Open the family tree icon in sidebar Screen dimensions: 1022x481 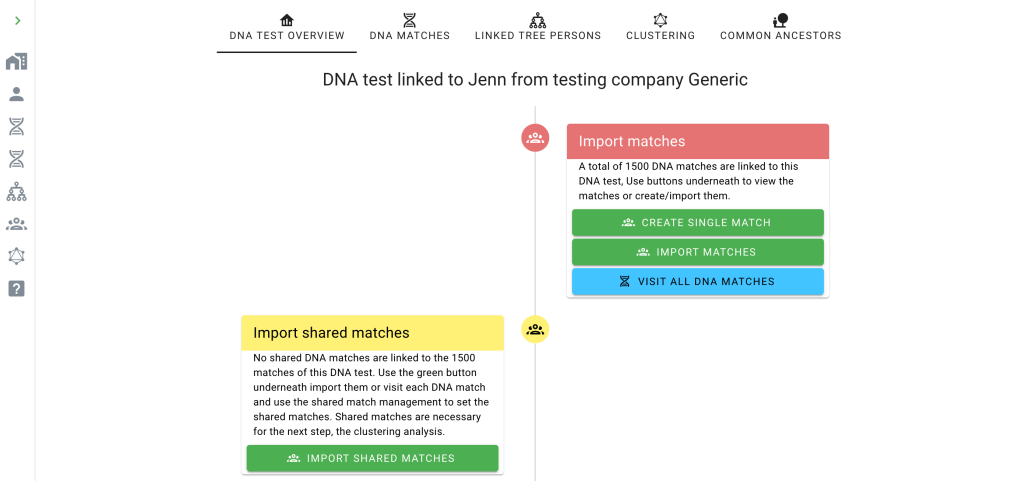pos(16,191)
